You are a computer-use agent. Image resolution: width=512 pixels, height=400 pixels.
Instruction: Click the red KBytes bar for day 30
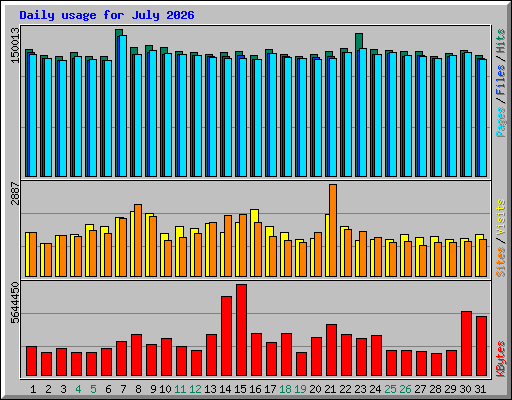click(x=467, y=344)
